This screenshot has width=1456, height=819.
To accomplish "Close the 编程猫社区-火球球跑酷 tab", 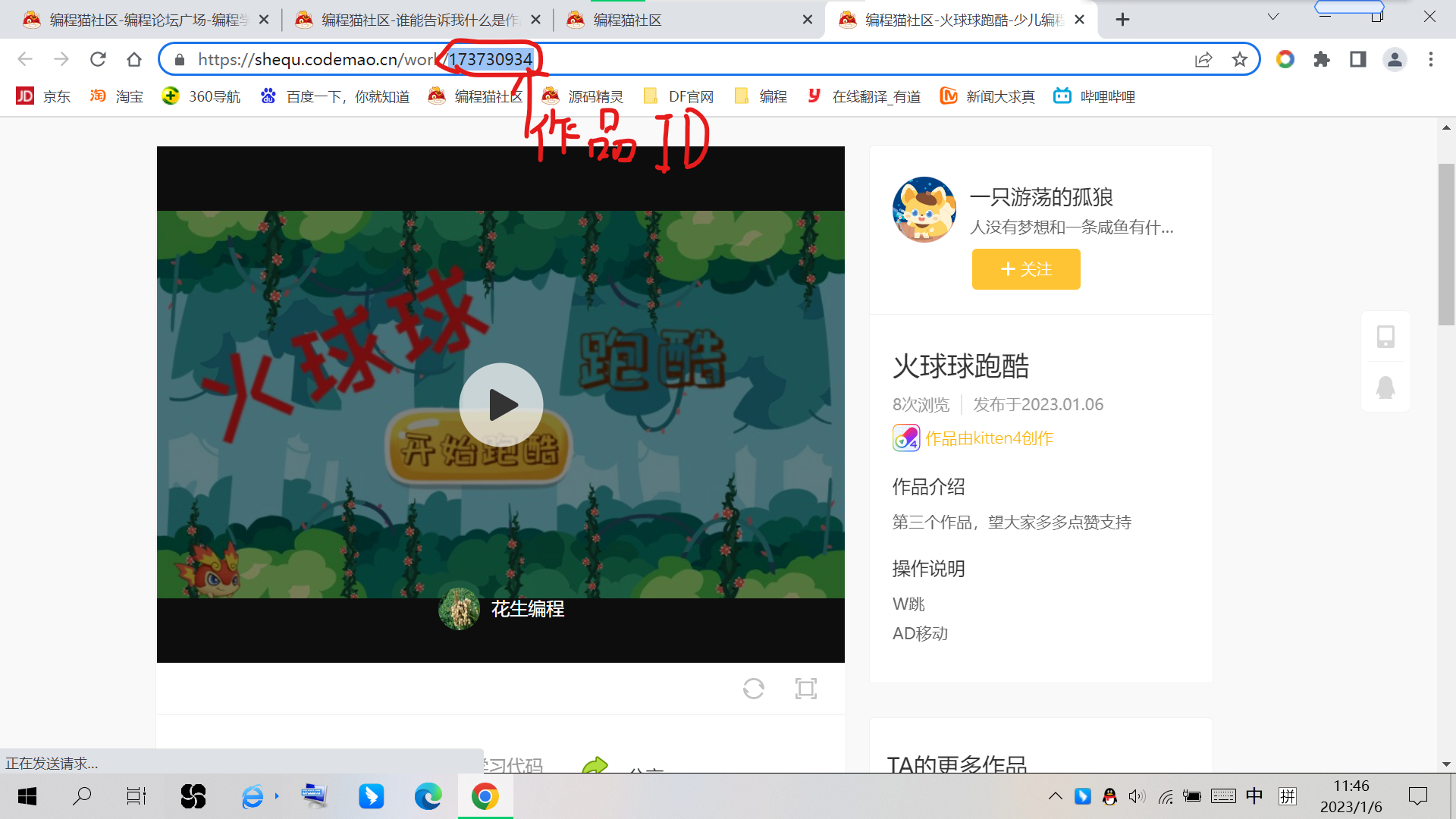I will point(1080,20).
